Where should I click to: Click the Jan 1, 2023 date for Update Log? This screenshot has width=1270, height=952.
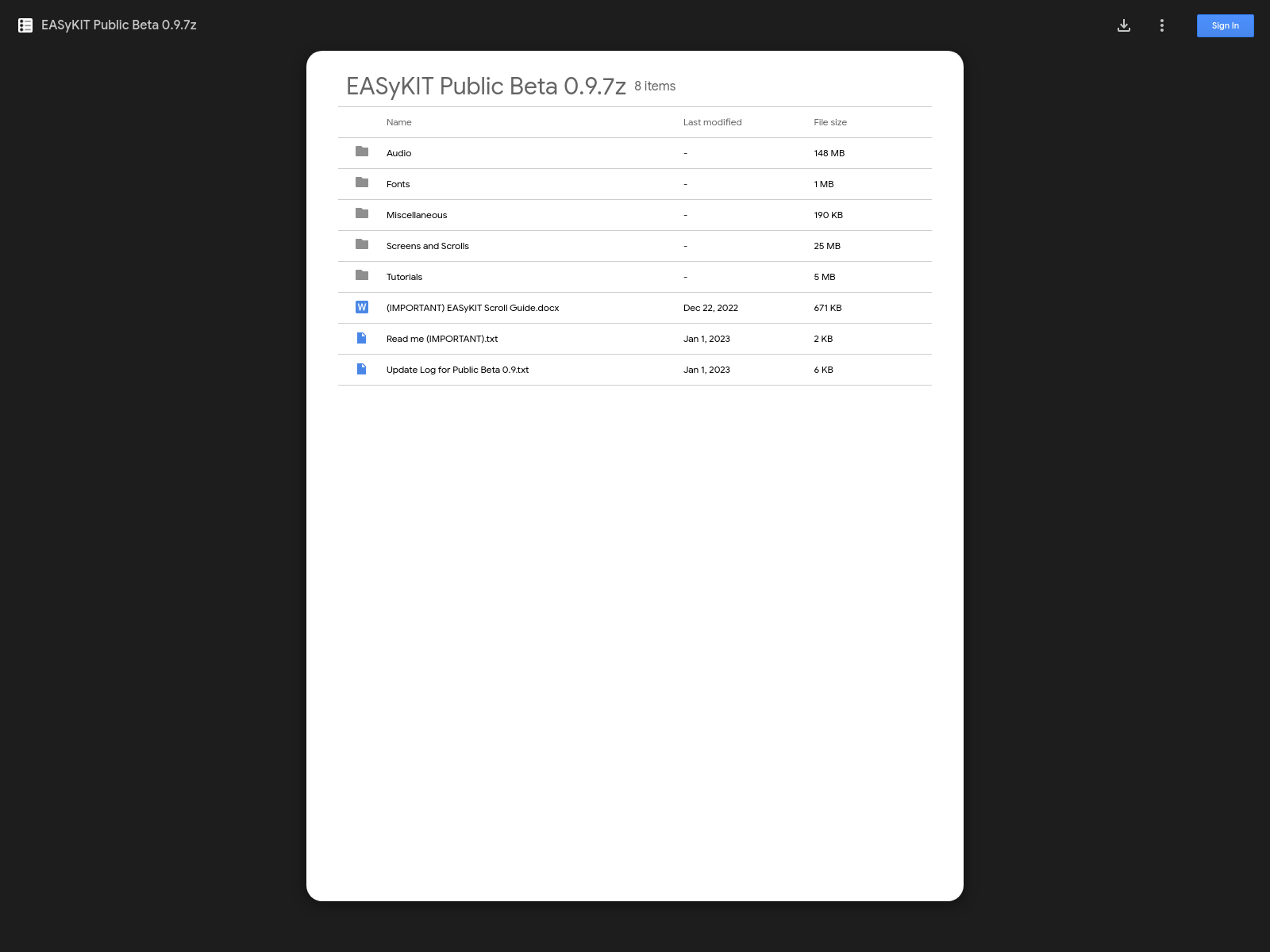[x=706, y=370]
